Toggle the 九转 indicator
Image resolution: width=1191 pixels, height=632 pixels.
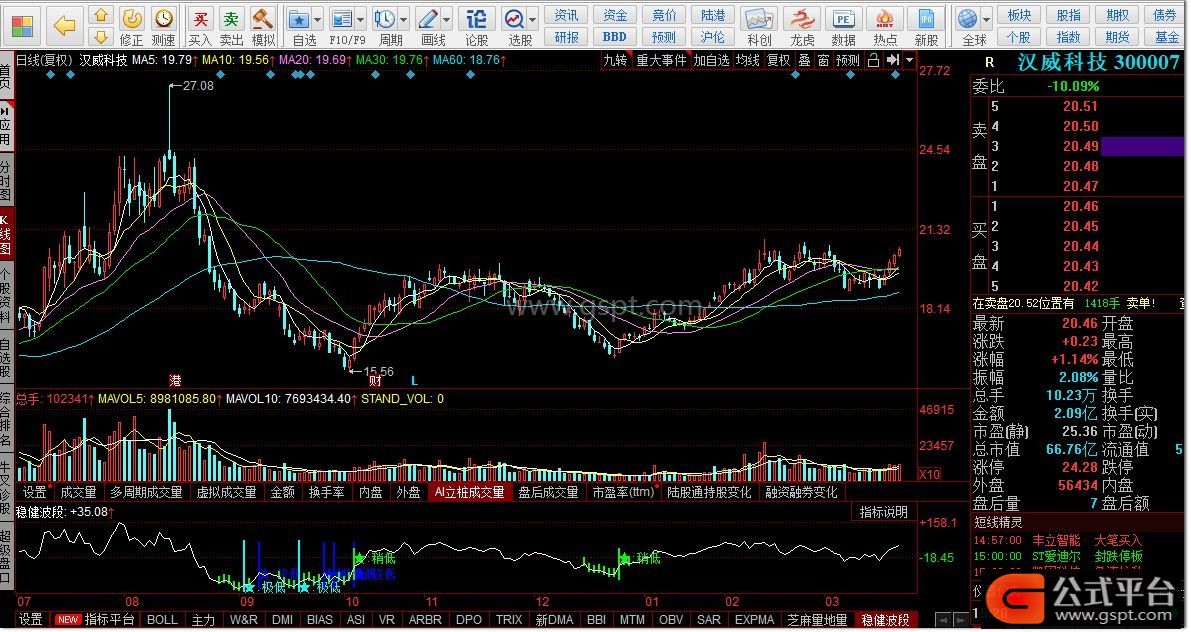click(615, 60)
